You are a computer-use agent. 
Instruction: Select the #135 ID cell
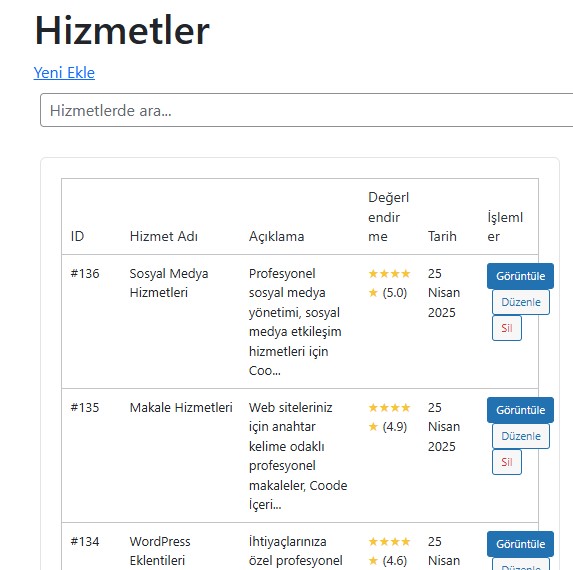pos(85,407)
